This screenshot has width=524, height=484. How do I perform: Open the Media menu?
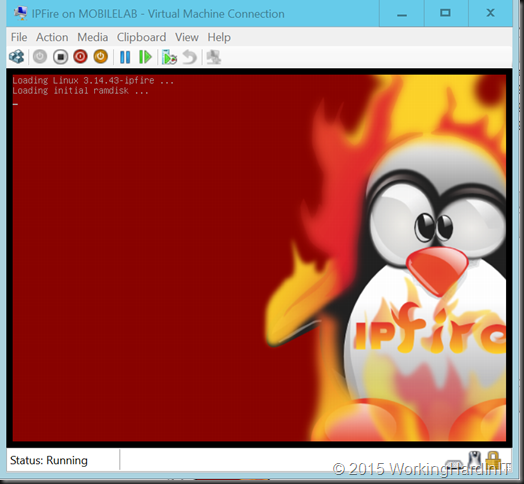(x=93, y=37)
